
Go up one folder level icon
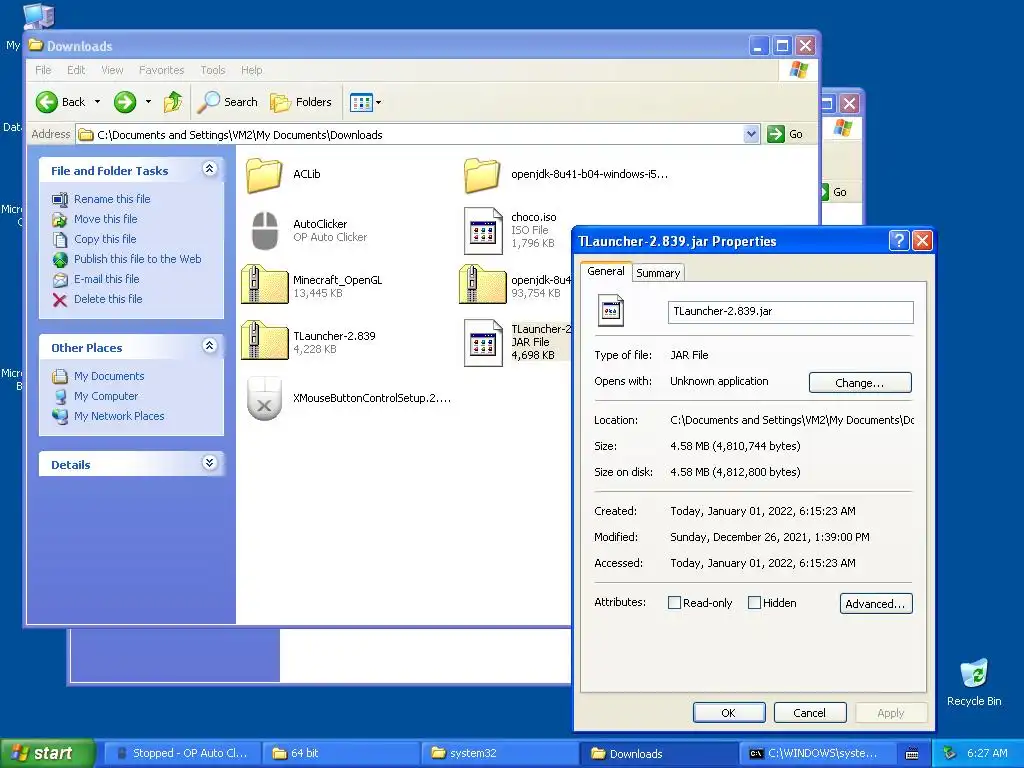pos(173,102)
